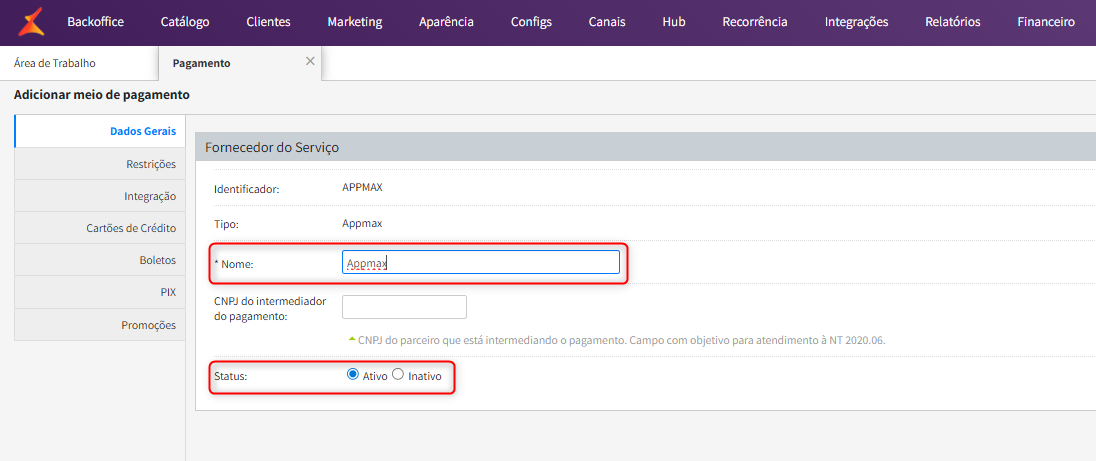
Task: Open the Configs menu
Action: [x=531, y=22]
